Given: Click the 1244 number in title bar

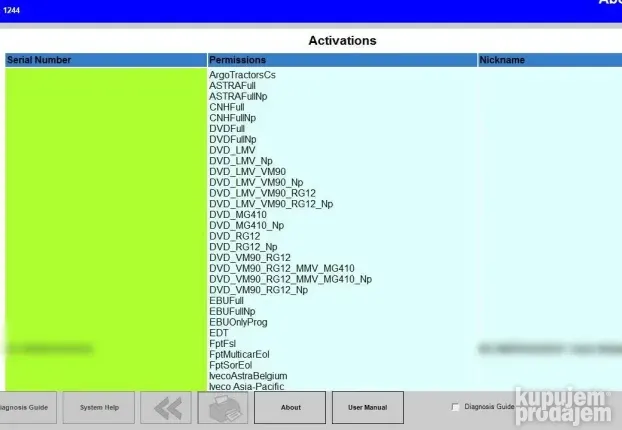Looking at the screenshot, I should point(12,10).
